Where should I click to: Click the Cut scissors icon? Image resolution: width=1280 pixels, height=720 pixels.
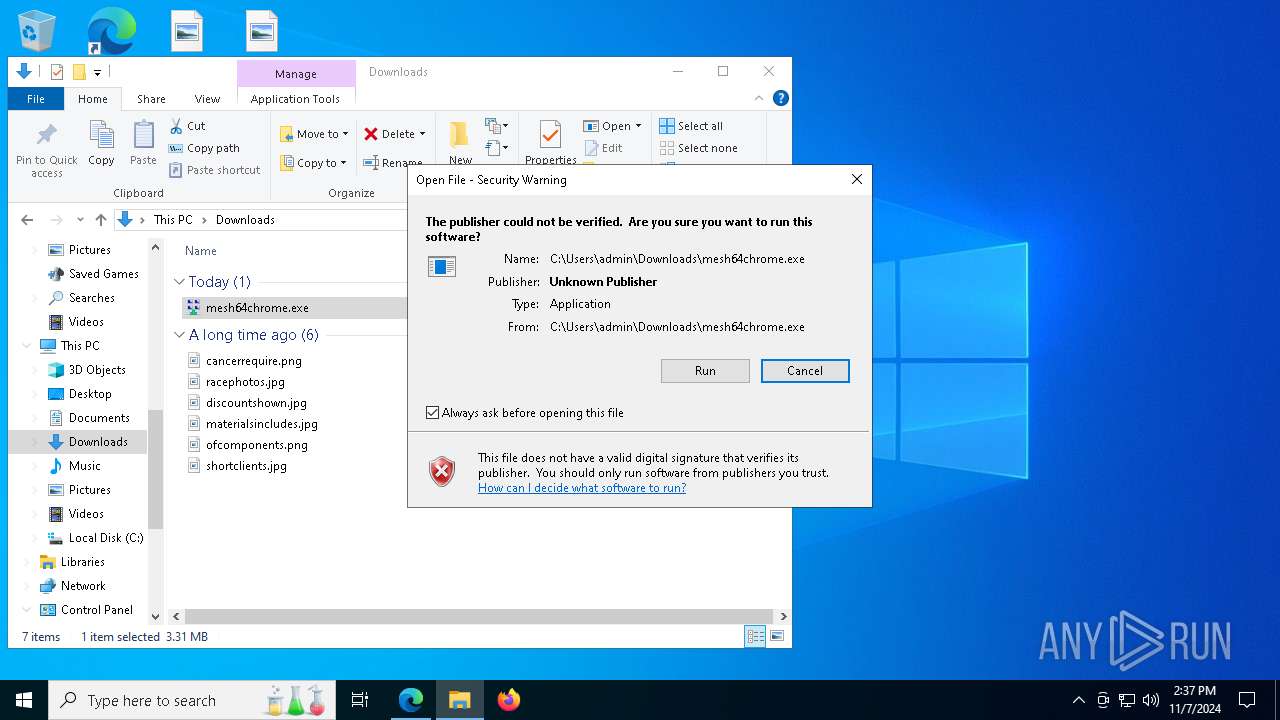click(x=176, y=126)
